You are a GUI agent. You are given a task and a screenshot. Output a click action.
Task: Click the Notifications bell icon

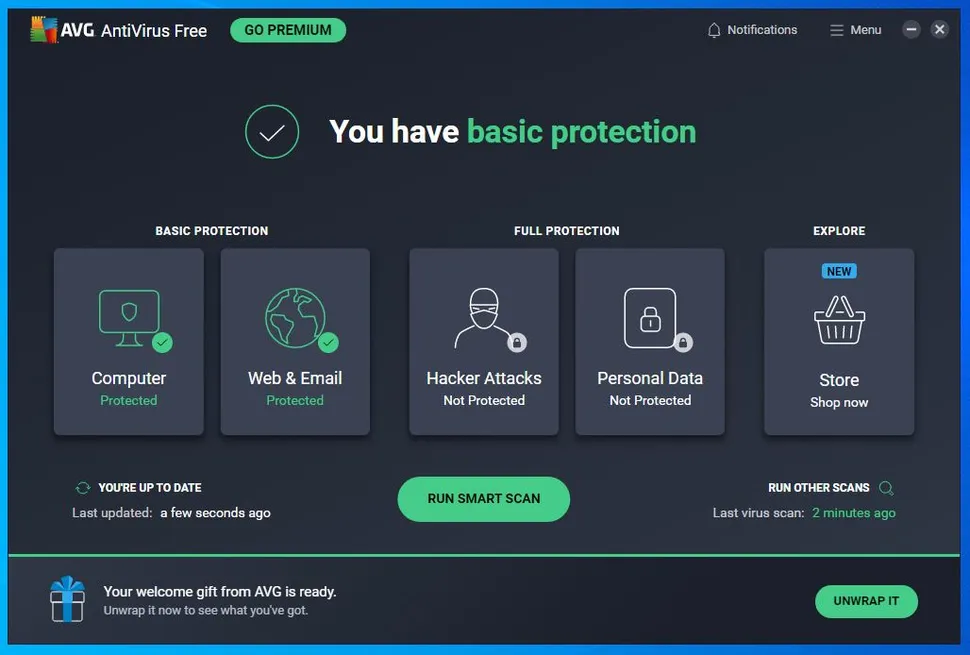714,30
